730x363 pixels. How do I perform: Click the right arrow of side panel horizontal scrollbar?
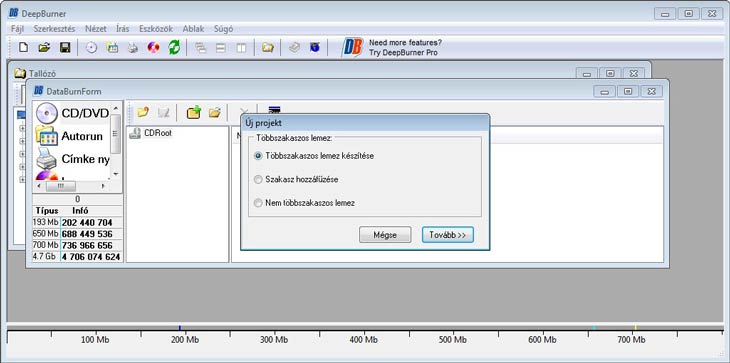pyautogui.click(x=103, y=186)
